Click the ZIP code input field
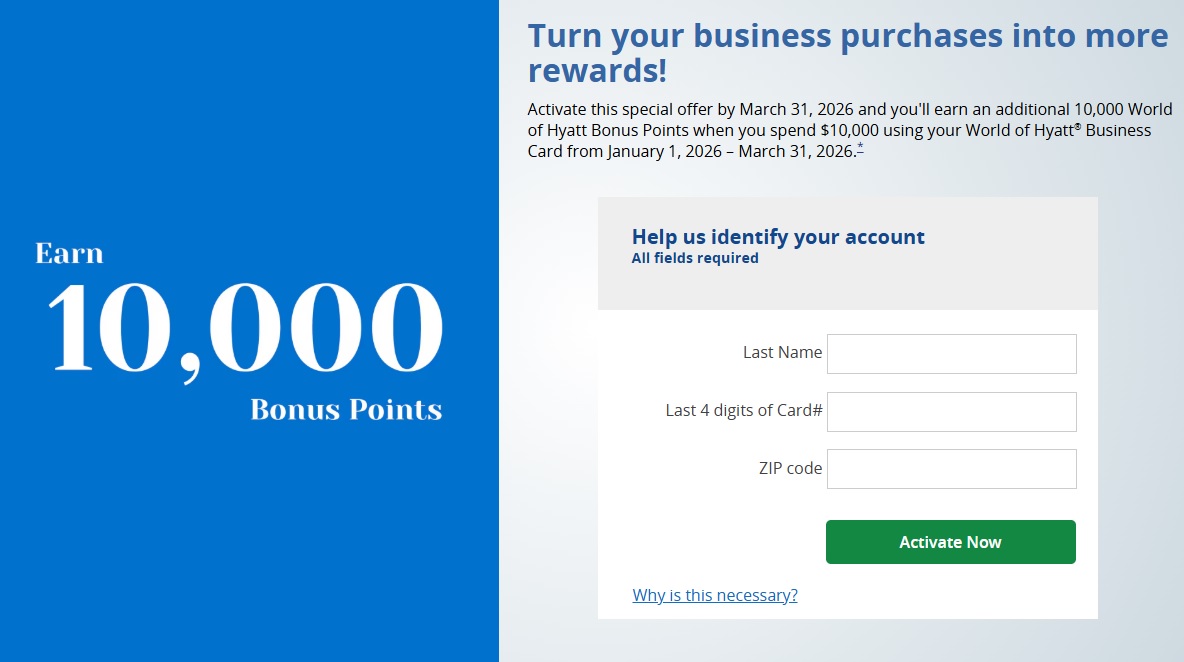Viewport: 1184px width, 662px height. tap(949, 468)
